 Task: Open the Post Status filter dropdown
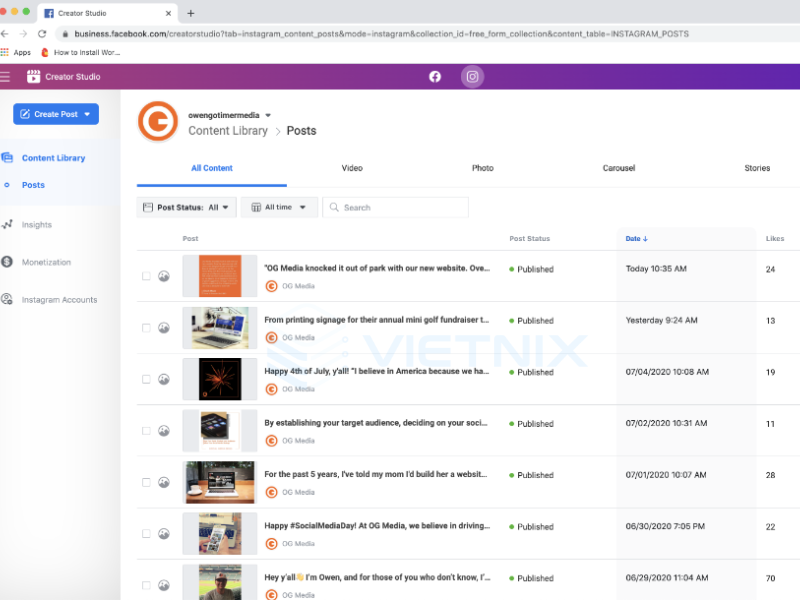point(186,207)
